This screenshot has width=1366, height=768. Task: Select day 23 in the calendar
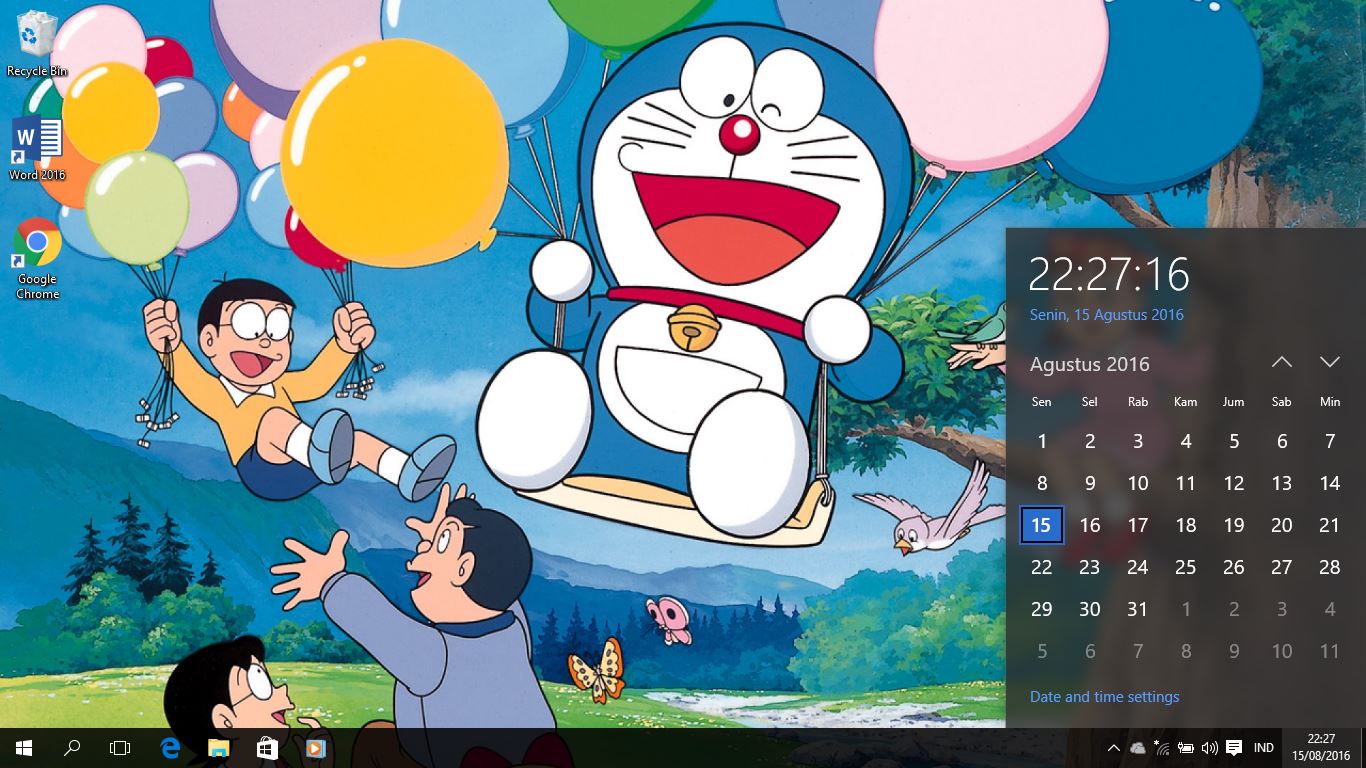(x=1090, y=567)
